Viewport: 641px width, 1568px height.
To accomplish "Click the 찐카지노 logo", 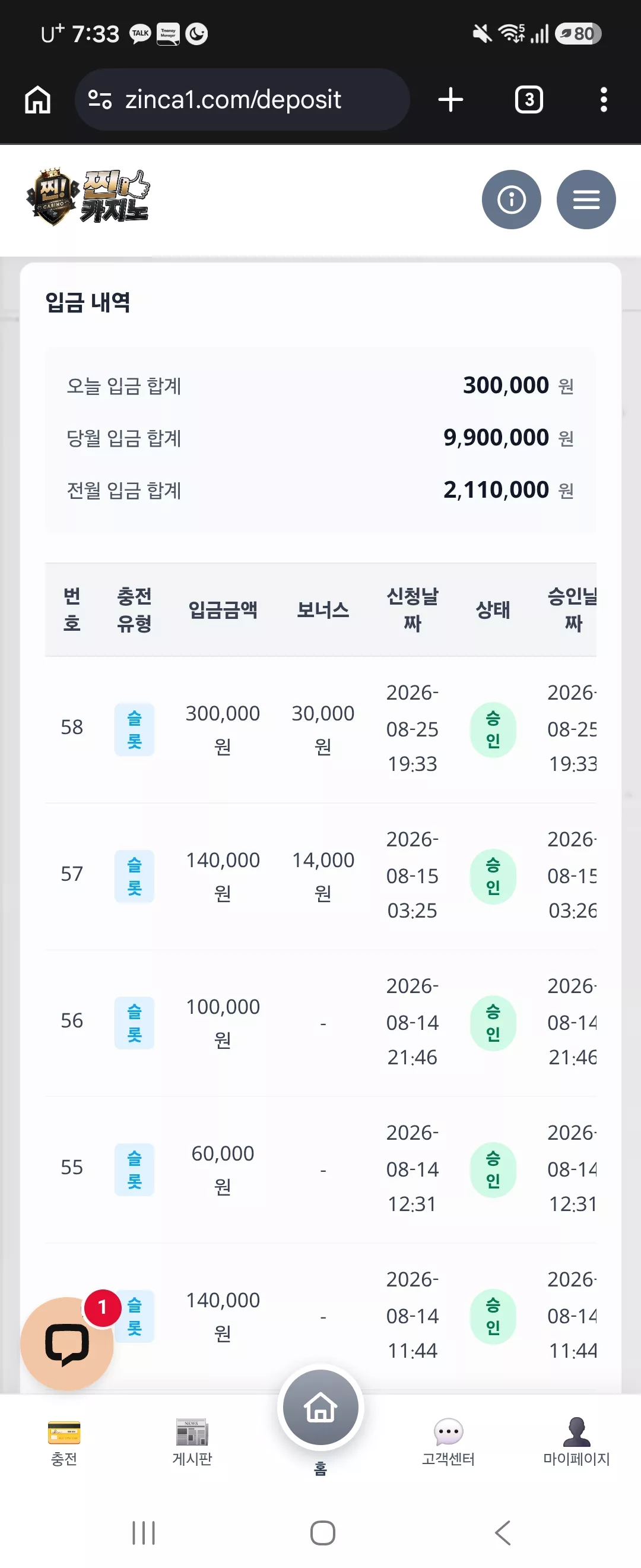I will coord(88,197).
